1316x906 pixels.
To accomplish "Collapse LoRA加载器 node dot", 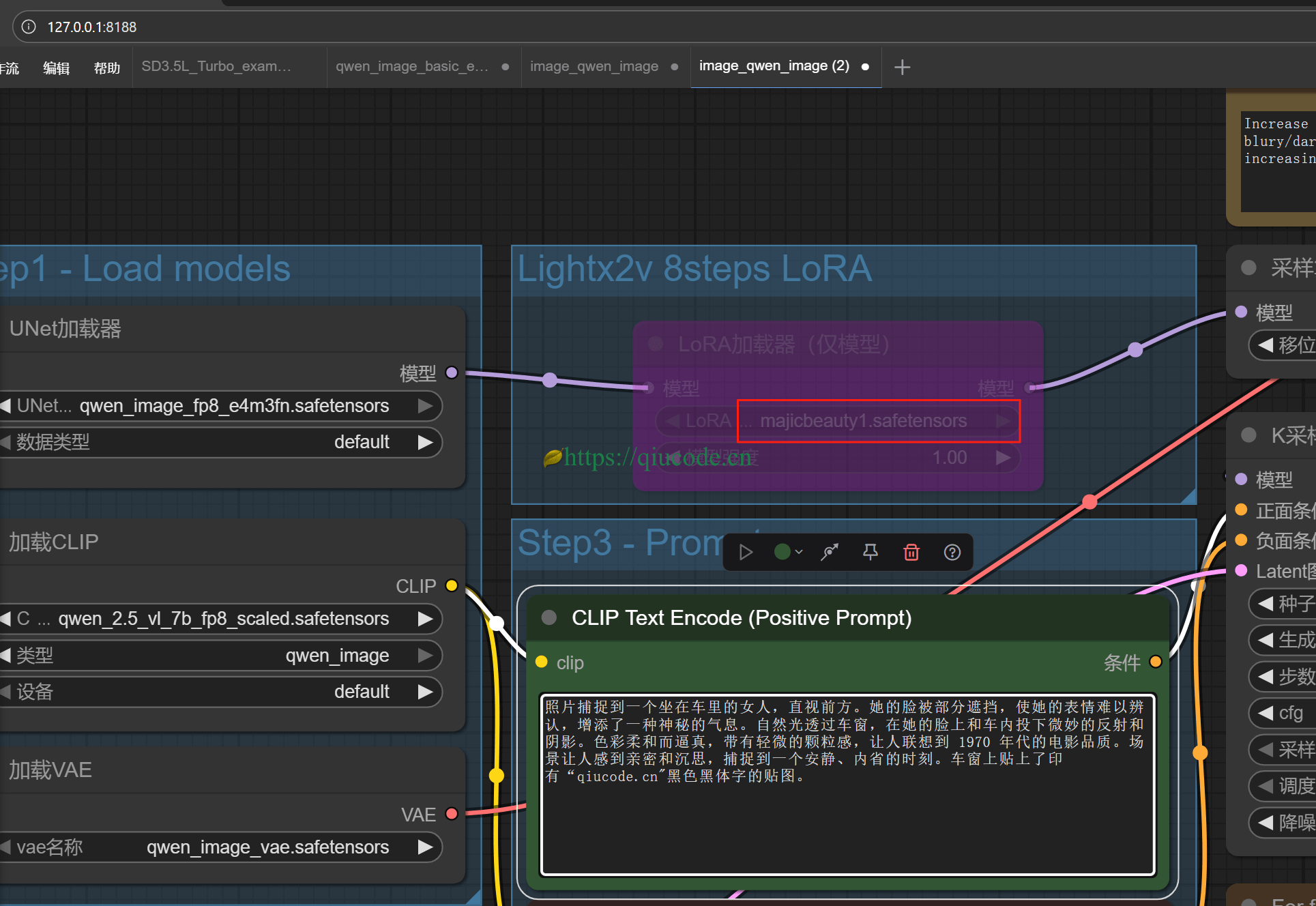I will pyautogui.click(x=656, y=343).
